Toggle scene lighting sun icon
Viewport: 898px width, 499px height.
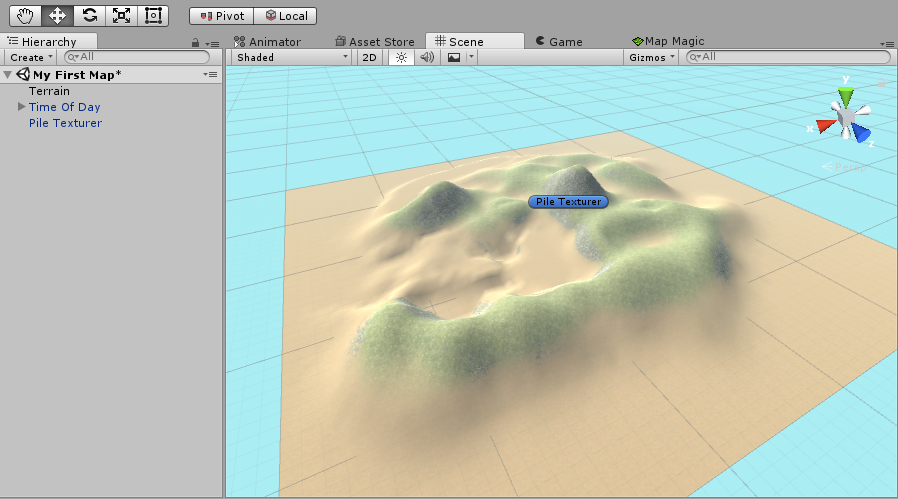pos(401,57)
